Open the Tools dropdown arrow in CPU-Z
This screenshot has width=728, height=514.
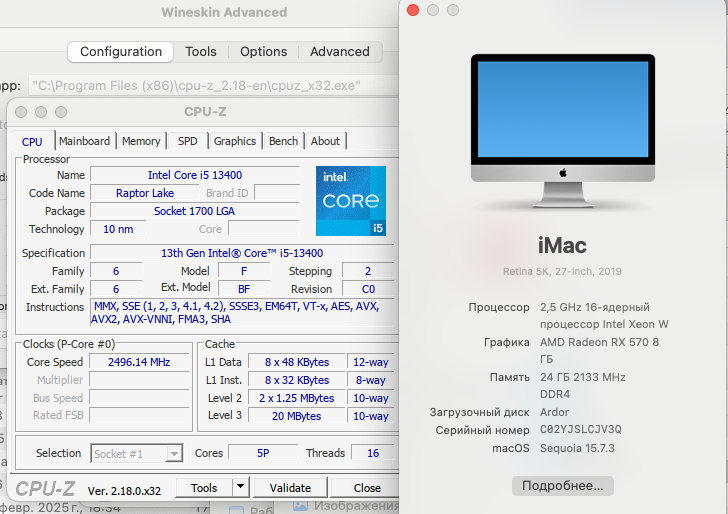[x=240, y=487]
